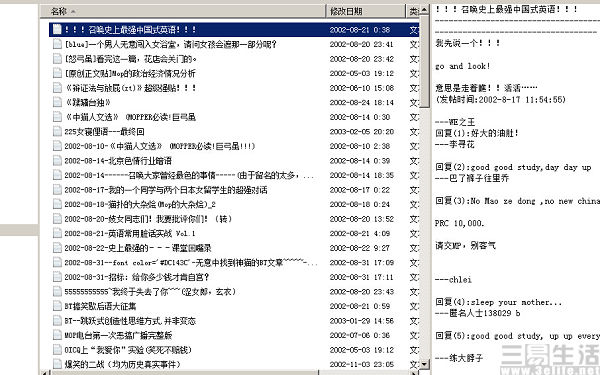Click the file list's scroll down arrow
The image size is (600, 375).
click(x=424, y=364)
